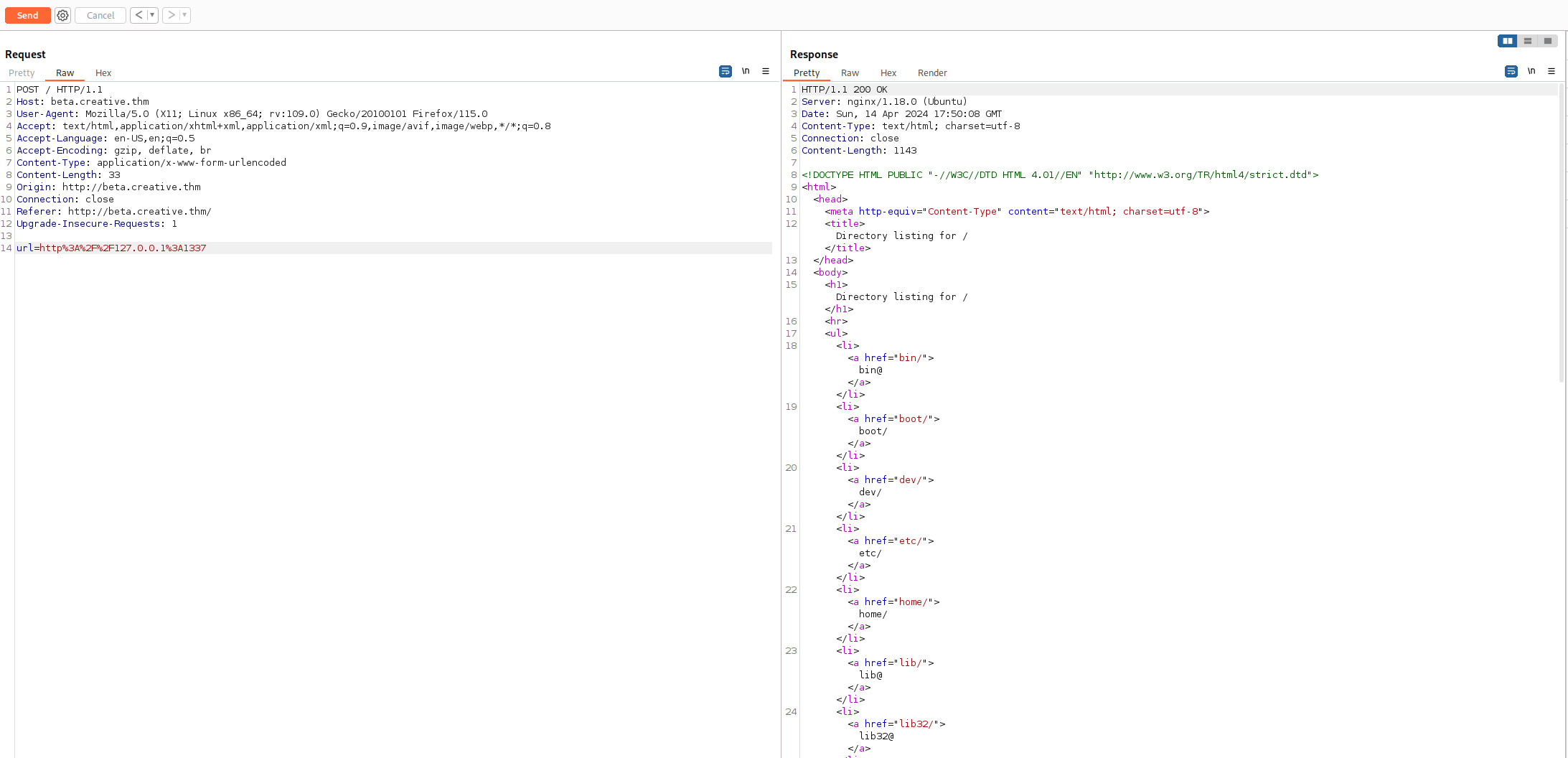
Task: Click the orange Send button
Action: 27,15
